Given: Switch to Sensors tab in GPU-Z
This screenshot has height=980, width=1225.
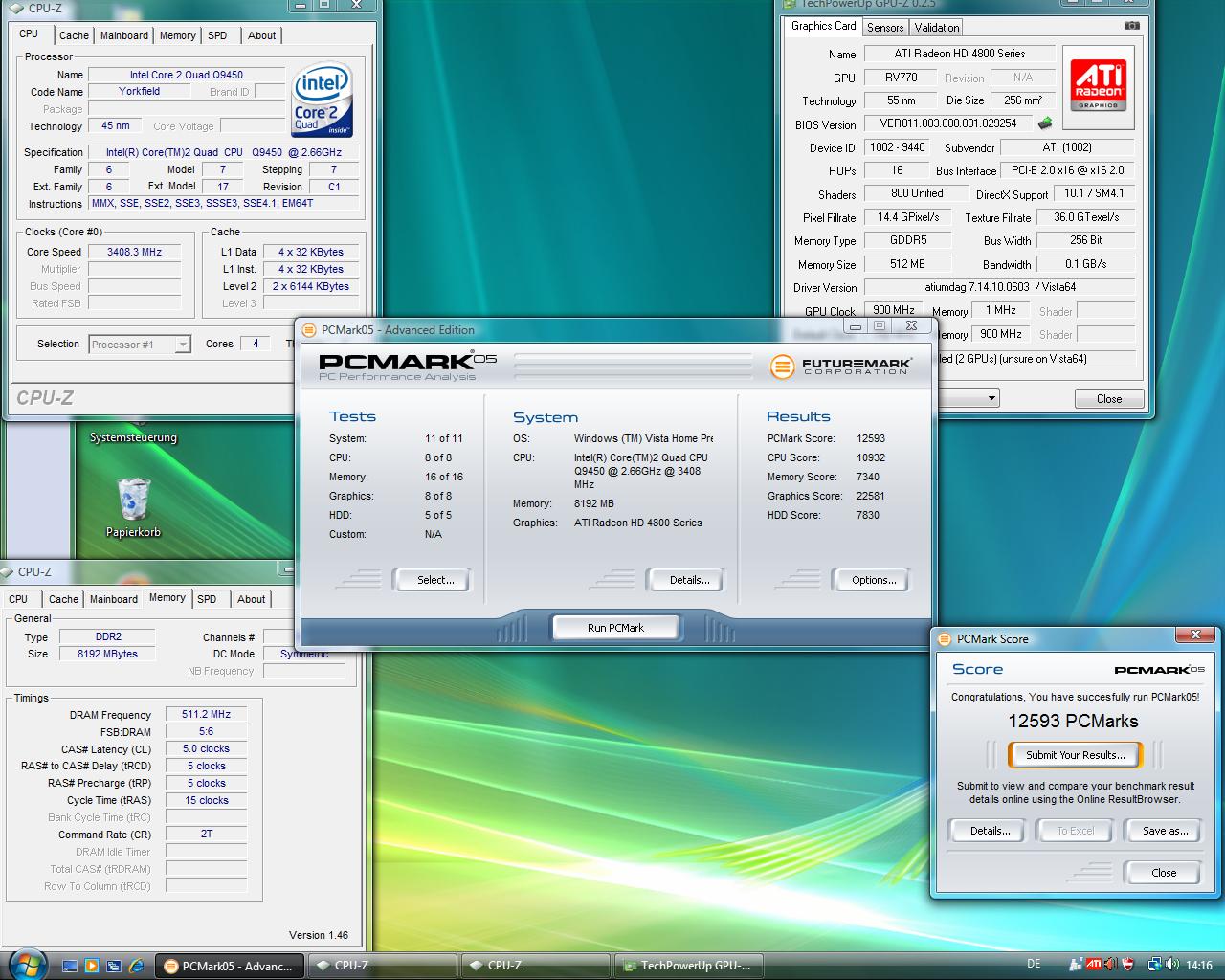Looking at the screenshot, I should pos(885,28).
